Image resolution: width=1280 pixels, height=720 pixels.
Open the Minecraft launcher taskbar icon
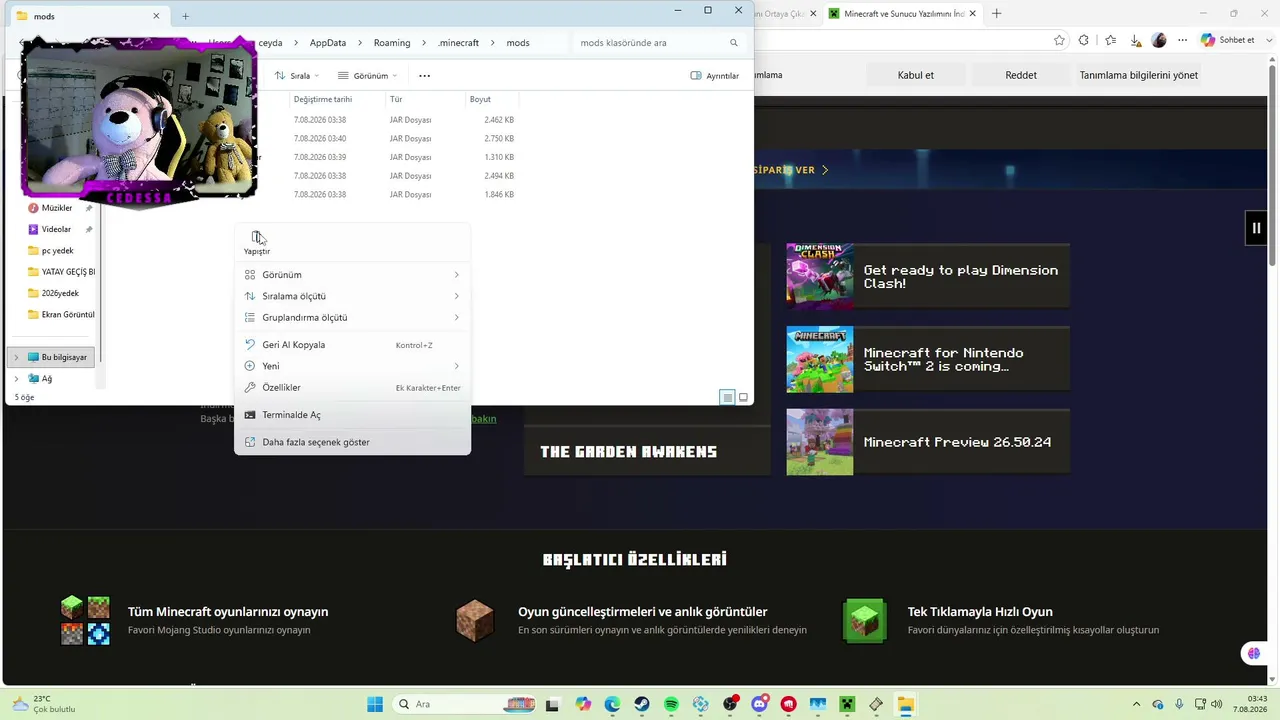click(x=847, y=704)
